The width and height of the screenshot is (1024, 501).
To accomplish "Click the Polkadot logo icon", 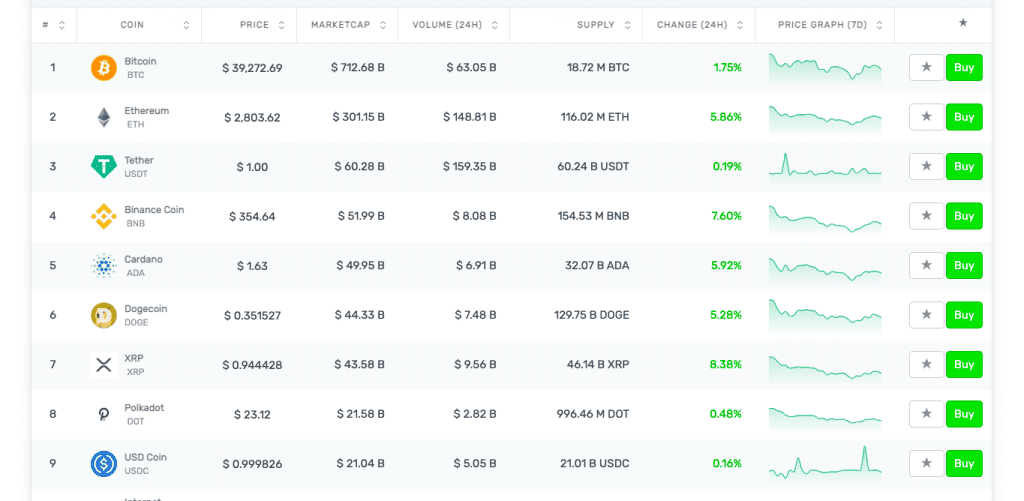I will (104, 414).
